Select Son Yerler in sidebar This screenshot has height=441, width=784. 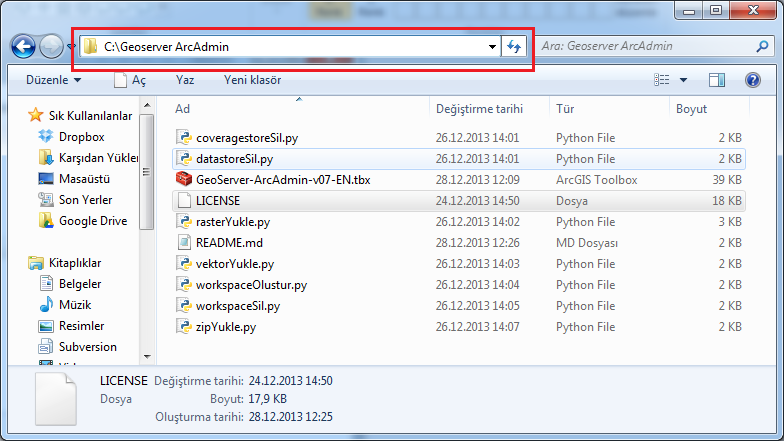tap(76, 200)
